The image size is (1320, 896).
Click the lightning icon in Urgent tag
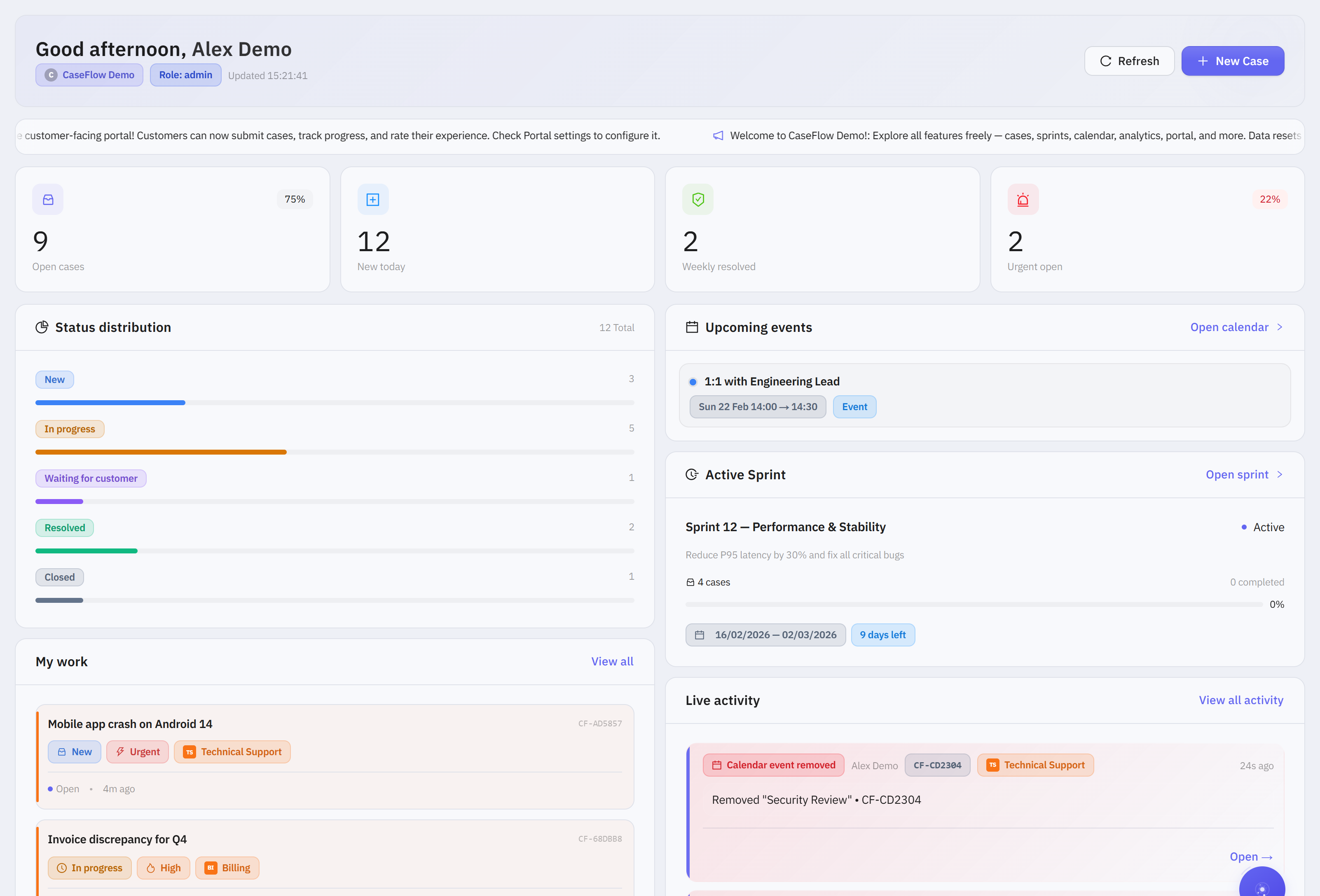[120, 751]
